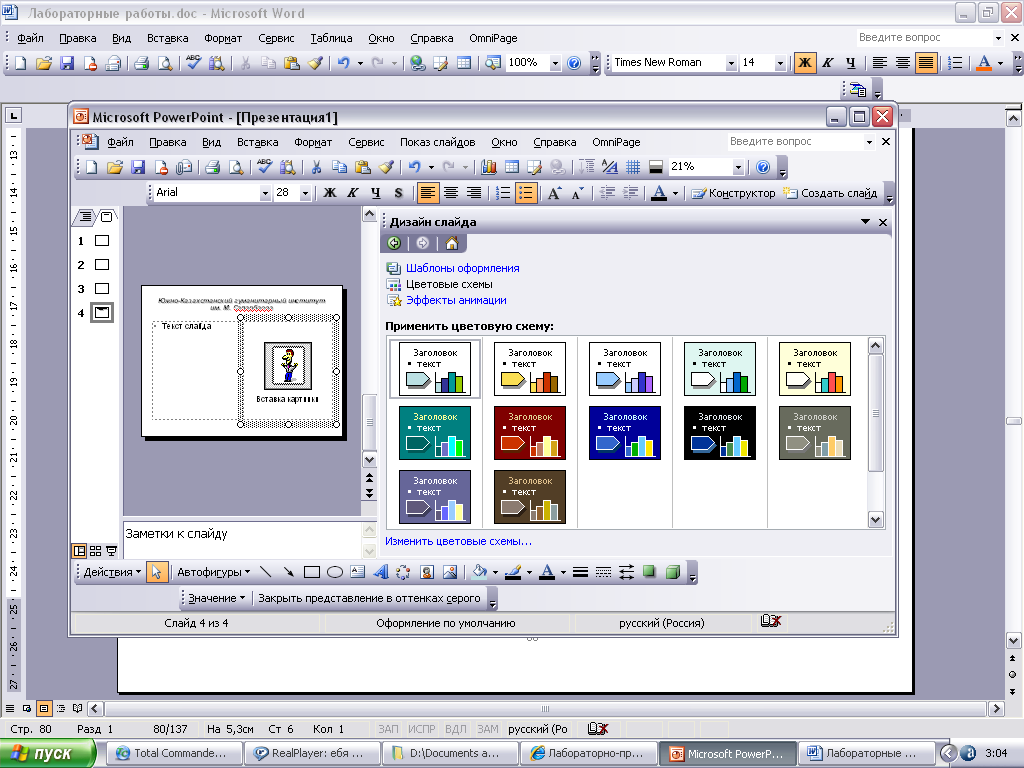
Task: Open Вставка menu in PowerPoint
Action: 257,142
